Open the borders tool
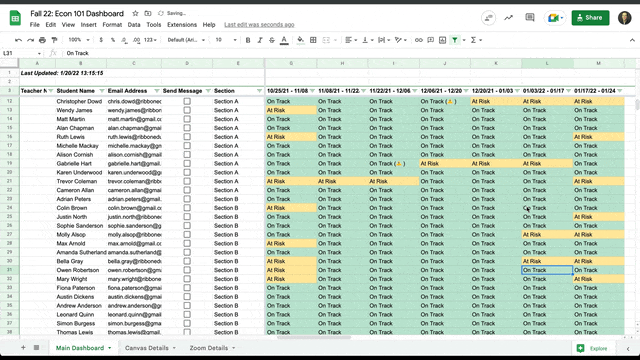 pyautogui.click(x=313, y=40)
